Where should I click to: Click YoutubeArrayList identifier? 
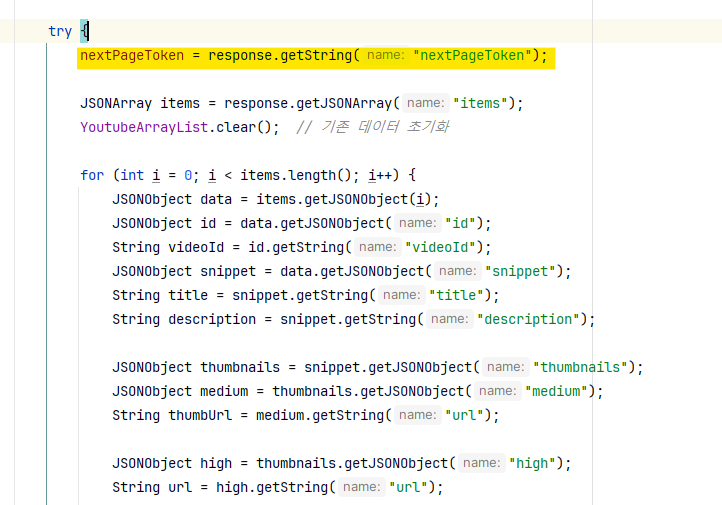pos(144,127)
